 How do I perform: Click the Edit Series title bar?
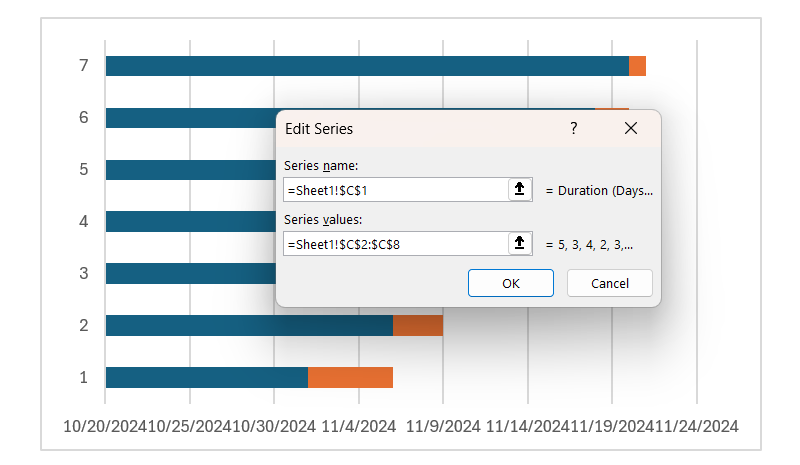tap(420, 129)
